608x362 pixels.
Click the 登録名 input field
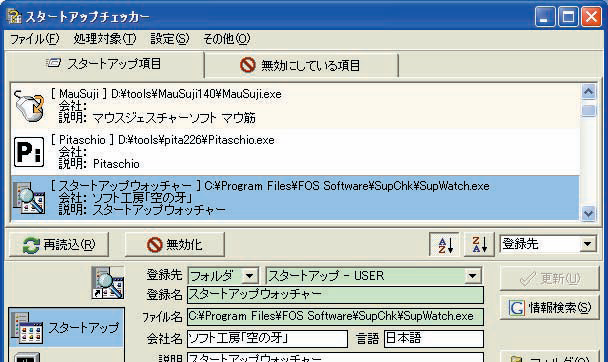[x=335, y=295]
